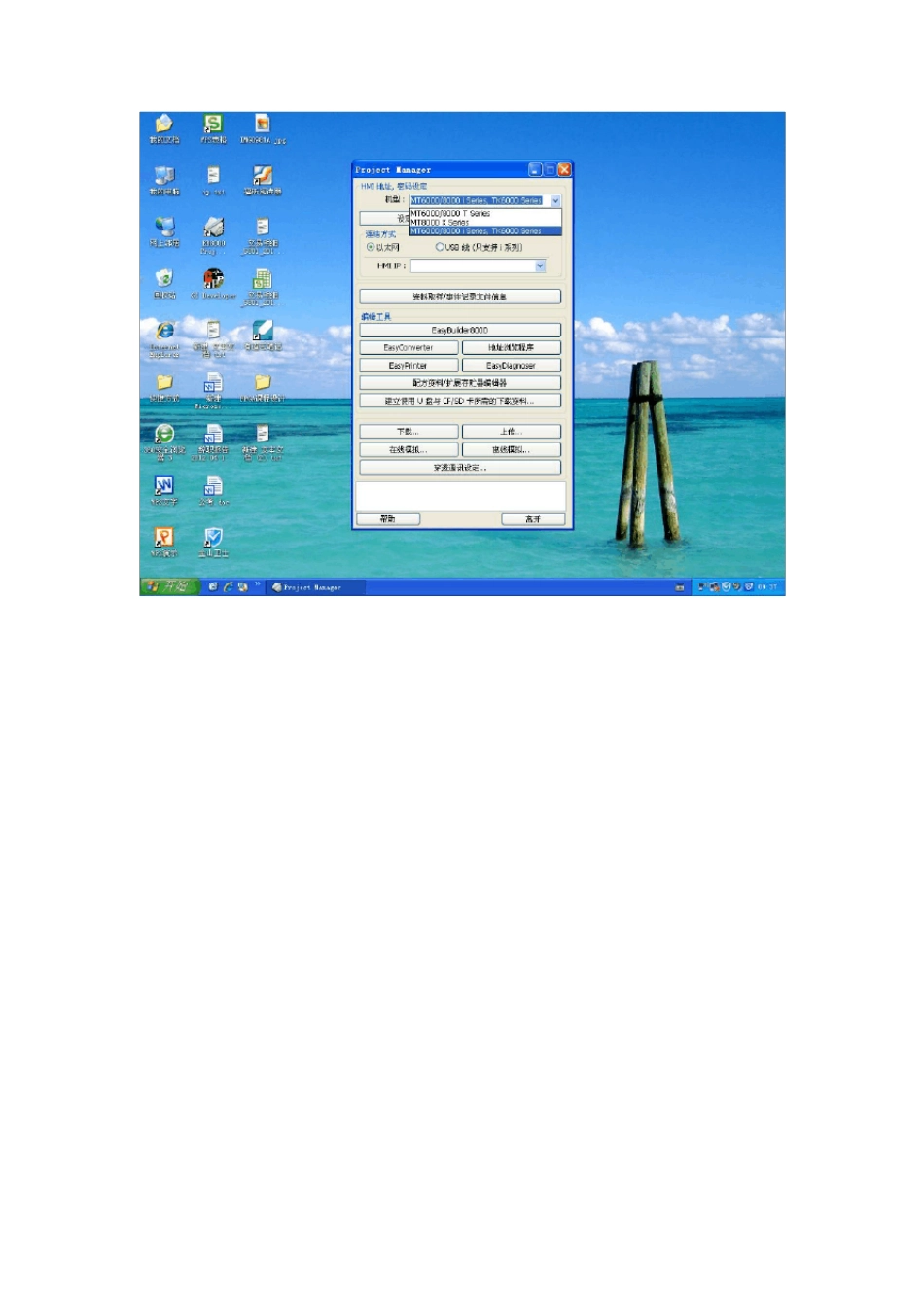Select the USB cable radio button
This screenshot has width=924, height=1307.
click(440, 248)
